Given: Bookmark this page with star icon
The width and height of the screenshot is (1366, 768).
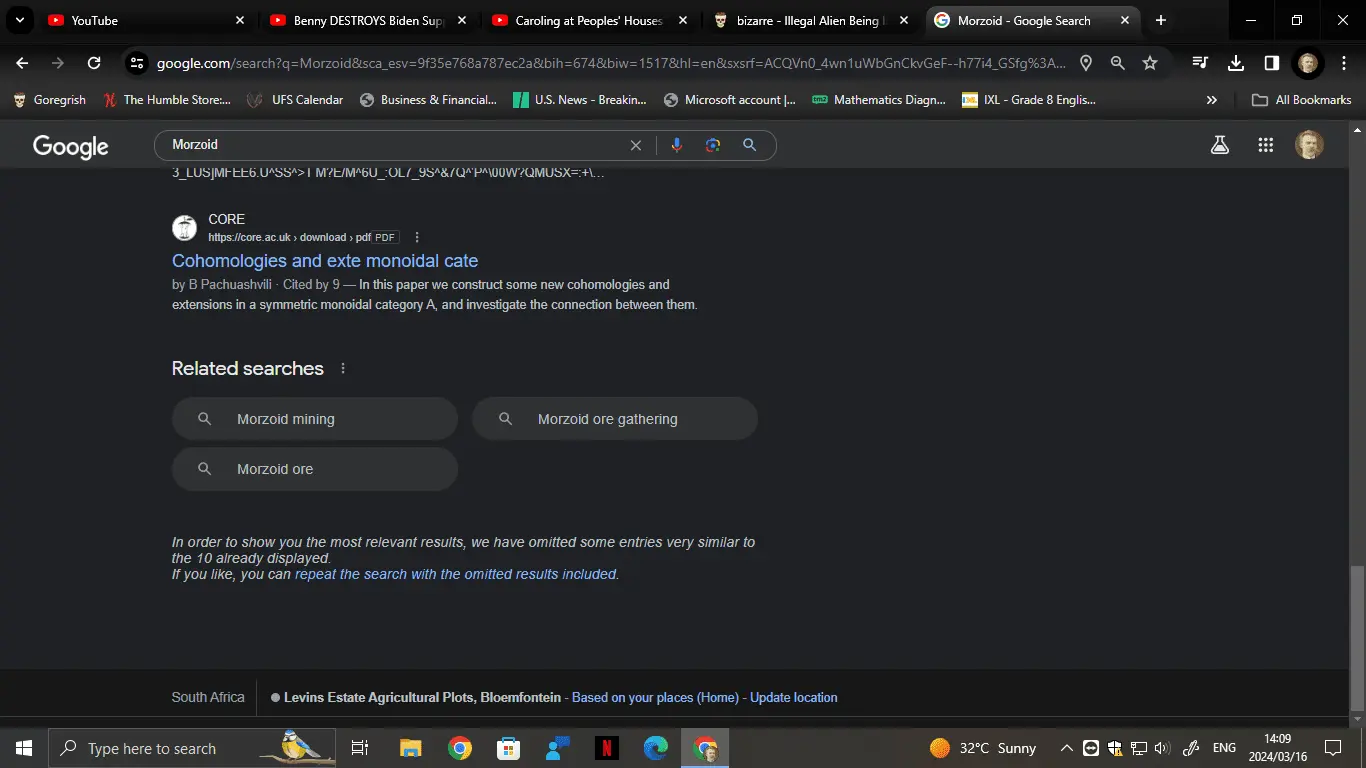Looking at the screenshot, I should pyautogui.click(x=1150, y=63).
